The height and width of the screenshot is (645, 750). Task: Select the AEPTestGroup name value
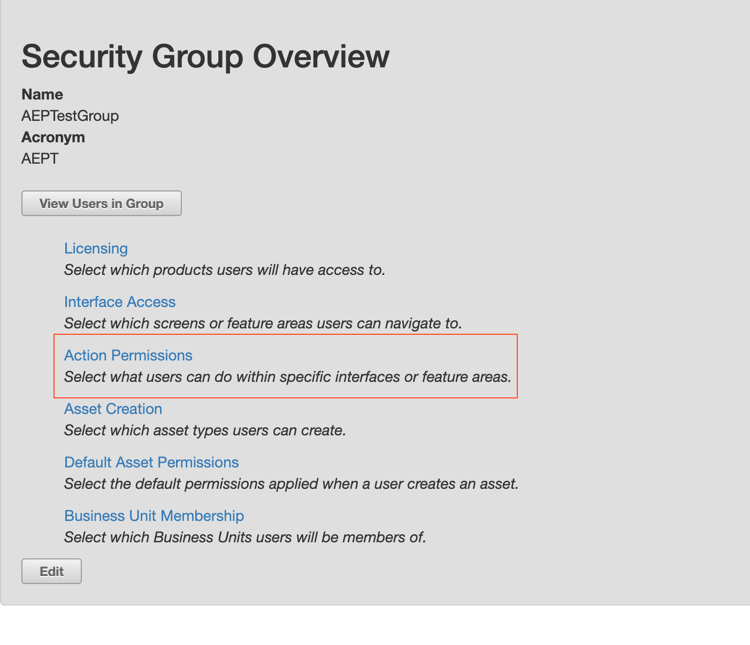70,116
